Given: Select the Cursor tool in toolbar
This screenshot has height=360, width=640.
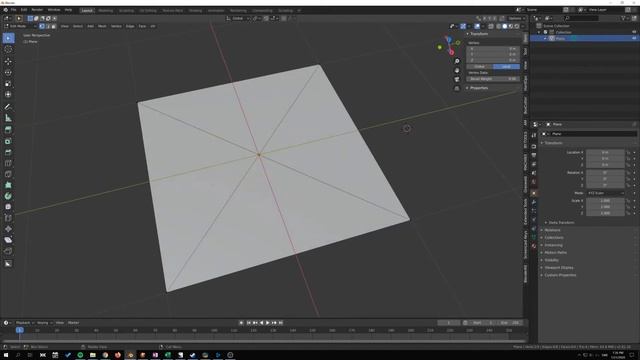Looking at the screenshot, I should click(8, 49).
